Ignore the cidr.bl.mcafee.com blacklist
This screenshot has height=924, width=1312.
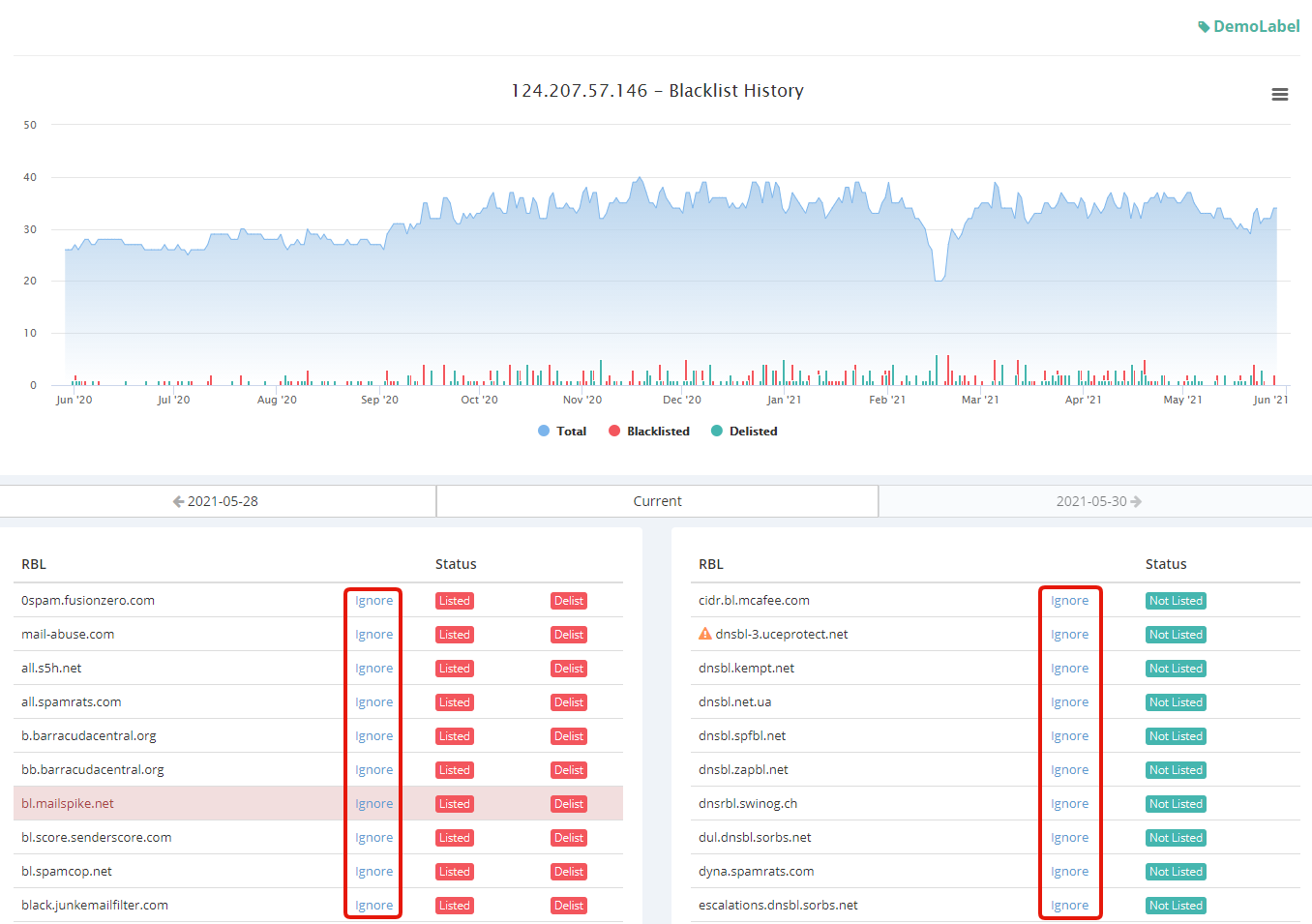click(x=1069, y=601)
